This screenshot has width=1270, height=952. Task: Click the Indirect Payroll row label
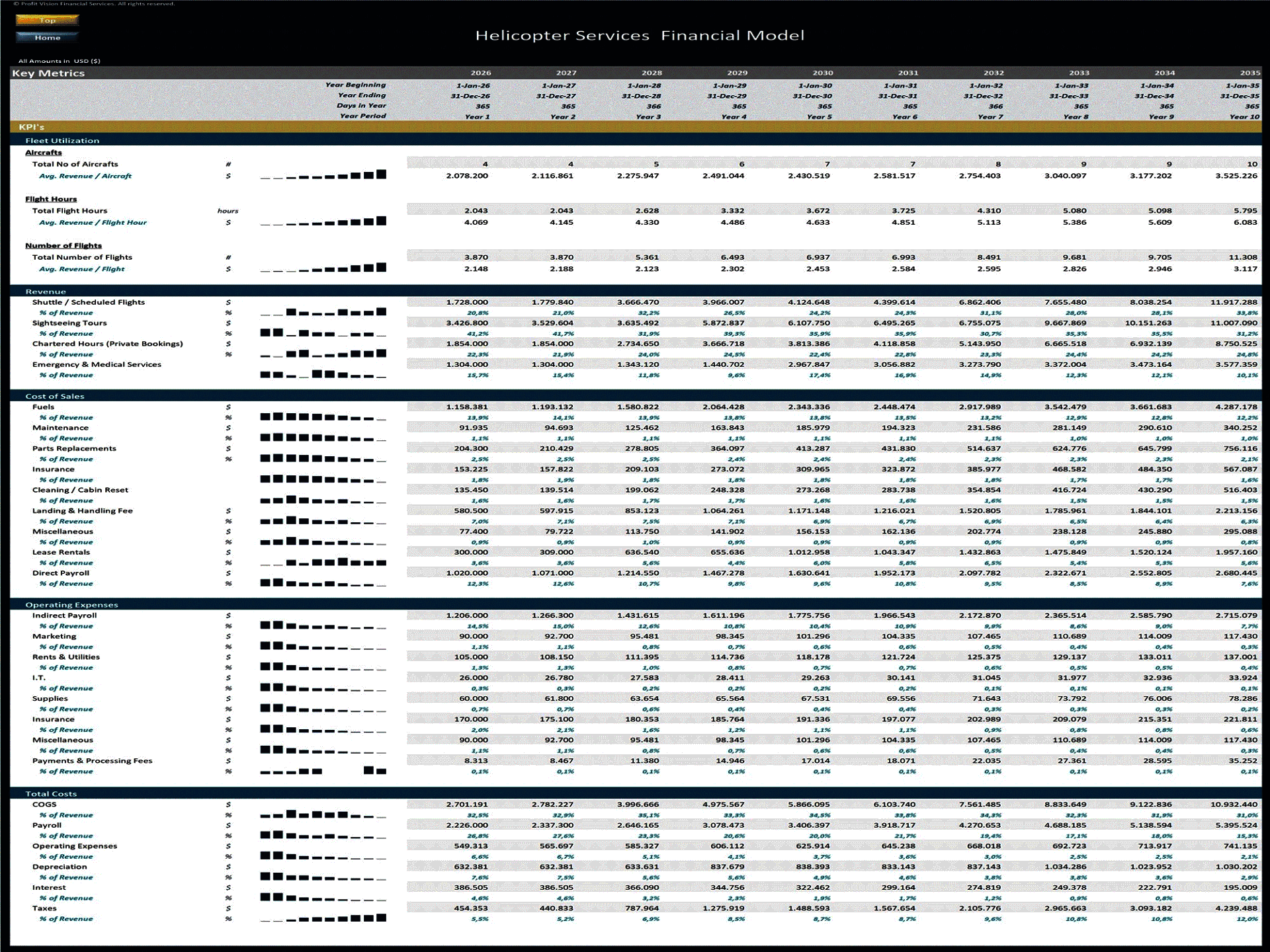[x=65, y=616]
